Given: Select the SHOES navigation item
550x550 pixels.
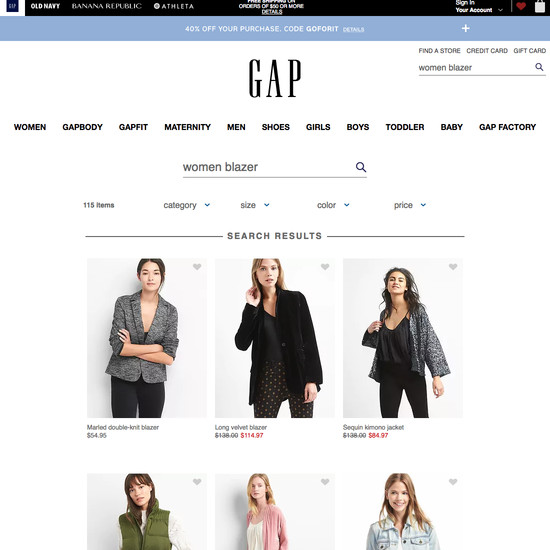Looking at the screenshot, I should pos(276,127).
